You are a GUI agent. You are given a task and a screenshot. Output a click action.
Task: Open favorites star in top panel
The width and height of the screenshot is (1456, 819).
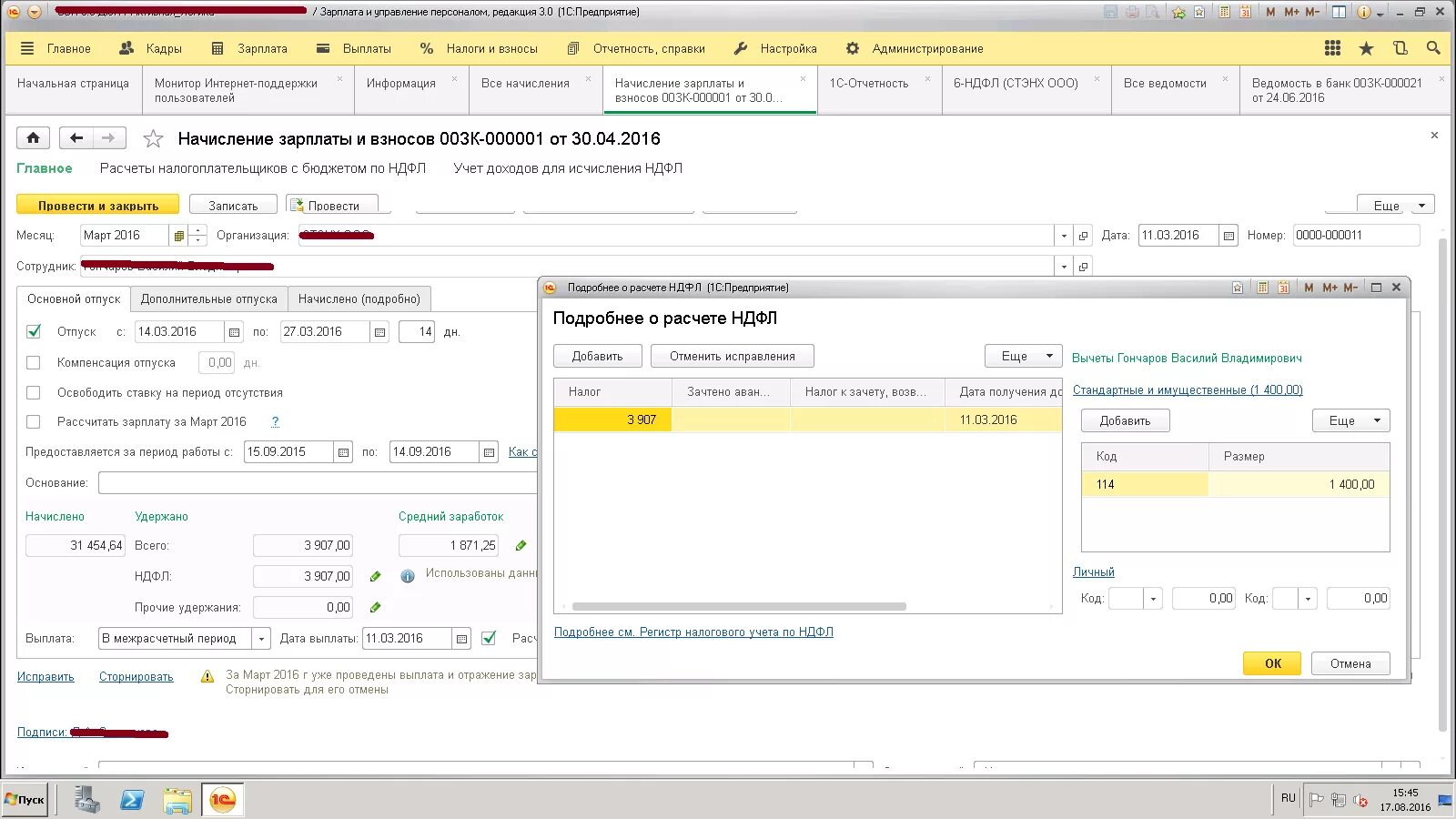(x=1366, y=48)
